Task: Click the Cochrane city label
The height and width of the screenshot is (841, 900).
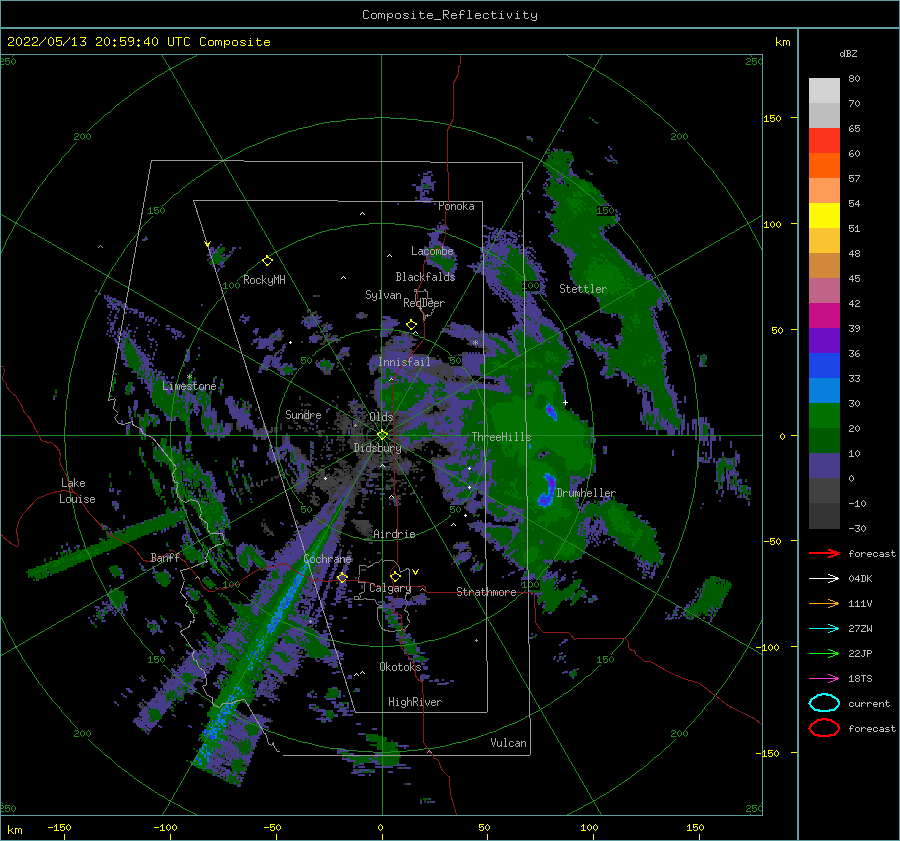Action: point(327,559)
